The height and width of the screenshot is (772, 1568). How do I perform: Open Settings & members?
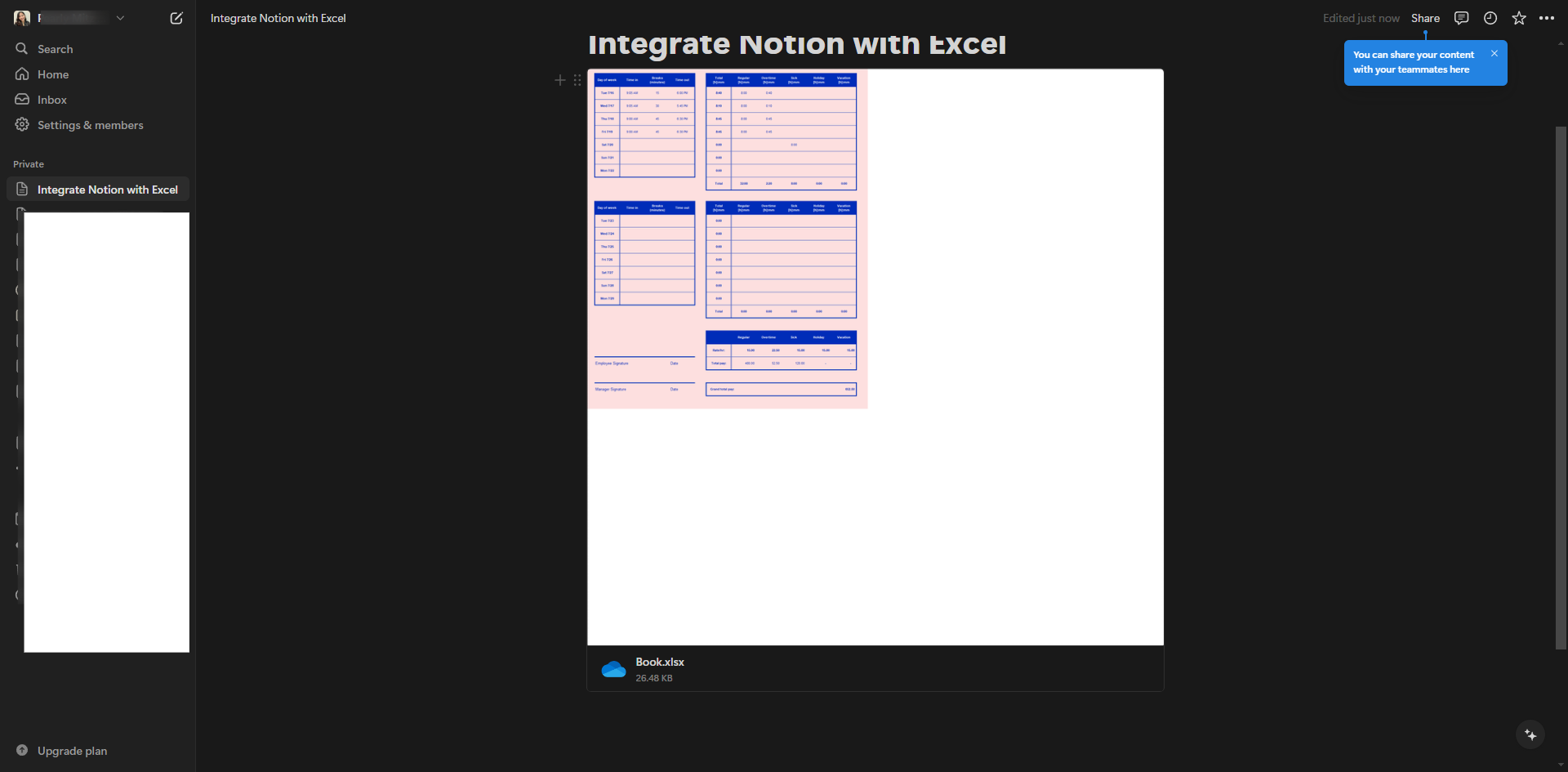click(x=98, y=125)
